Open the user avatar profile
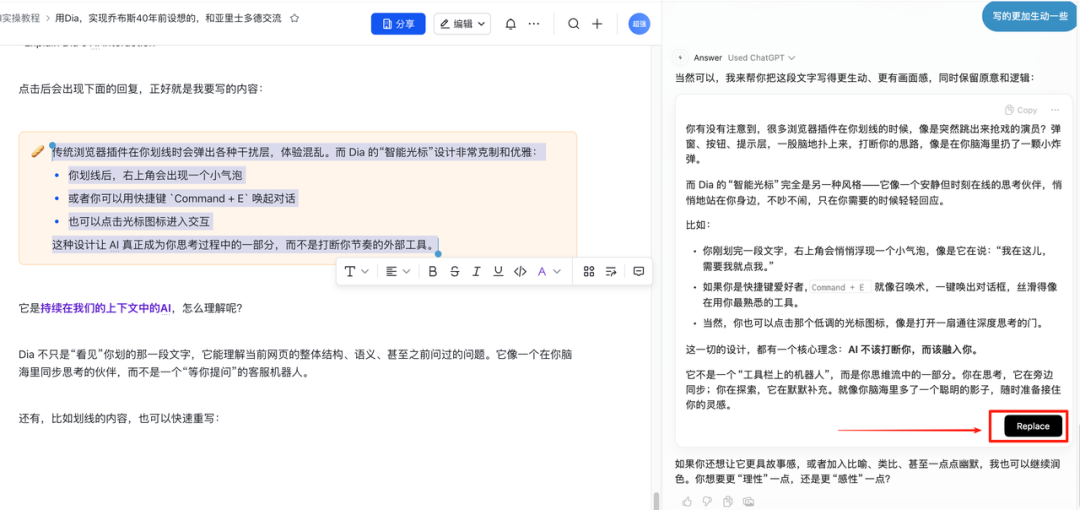Image resolution: width=1080 pixels, height=510 pixels. pyautogui.click(x=639, y=24)
